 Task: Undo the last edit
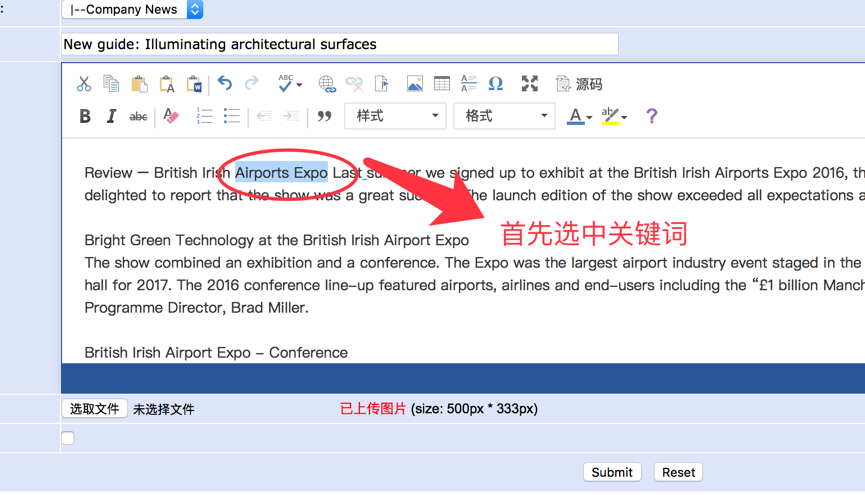[x=225, y=83]
